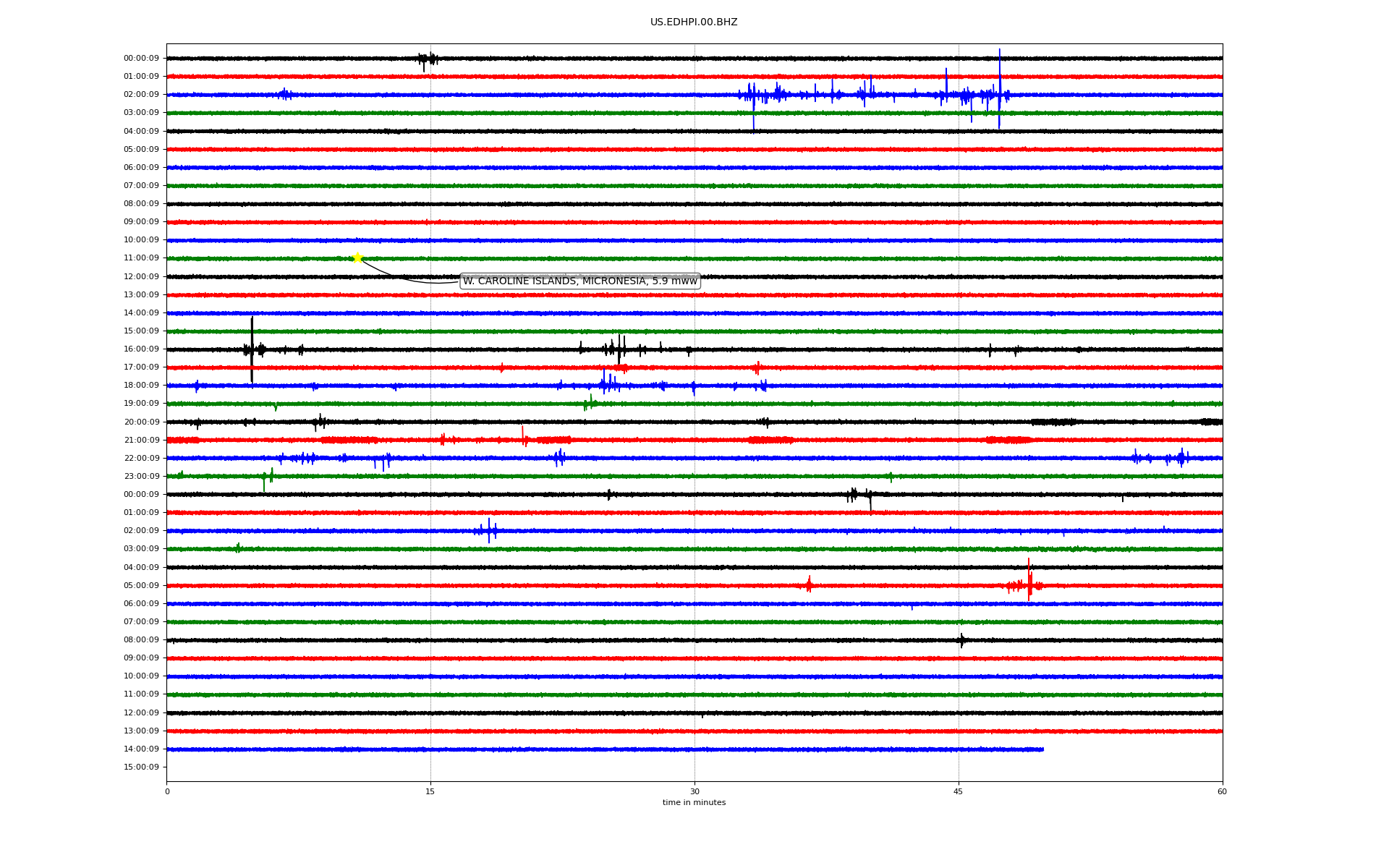Image resolution: width=1389 pixels, height=868 pixels.
Task: Click the 45 minute x-axis tick label
Action: click(958, 791)
